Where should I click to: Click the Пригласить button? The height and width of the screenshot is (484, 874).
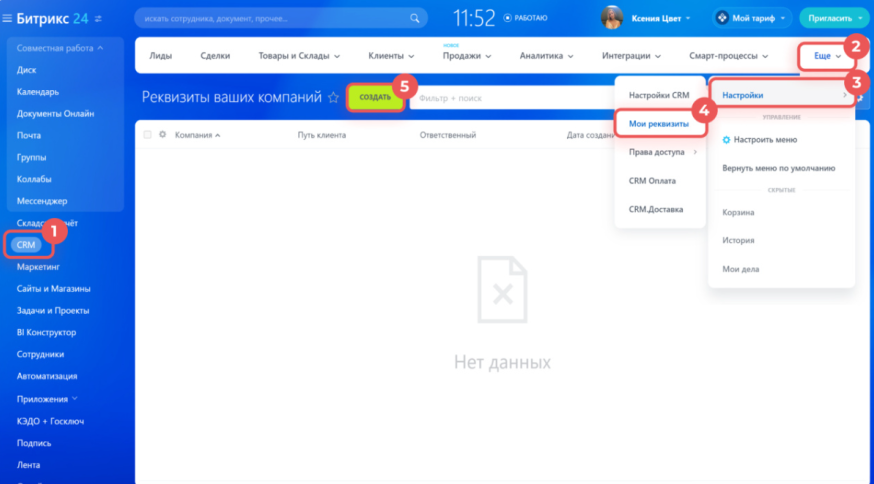point(834,18)
